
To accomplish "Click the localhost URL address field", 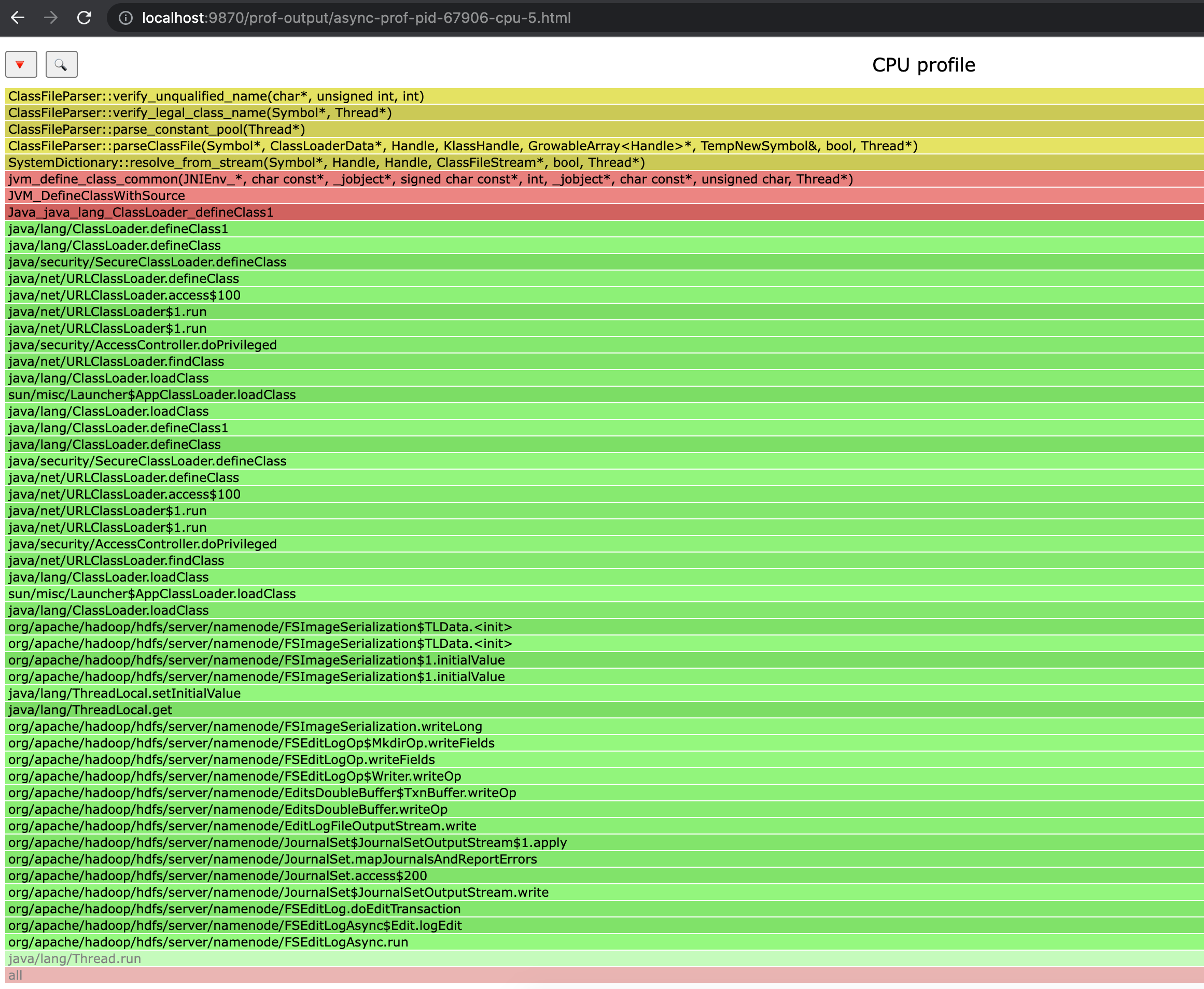I will pyautogui.click(x=356, y=18).
